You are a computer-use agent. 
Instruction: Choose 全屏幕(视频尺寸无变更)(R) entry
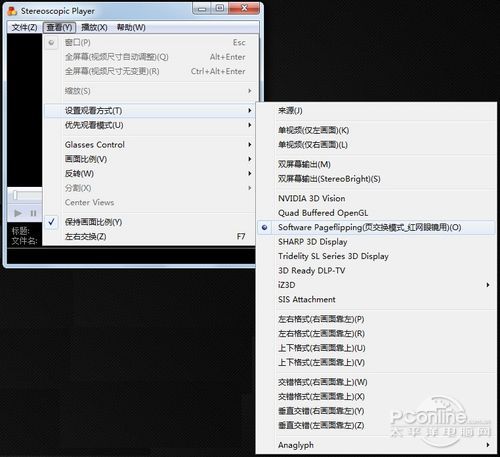point(151,71)
